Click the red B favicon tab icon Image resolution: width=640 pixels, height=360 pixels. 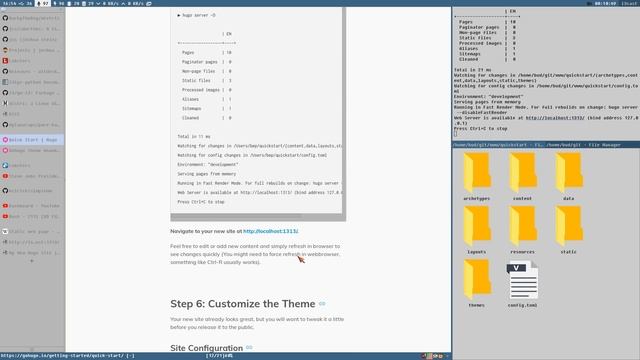(x=5, y=61)
